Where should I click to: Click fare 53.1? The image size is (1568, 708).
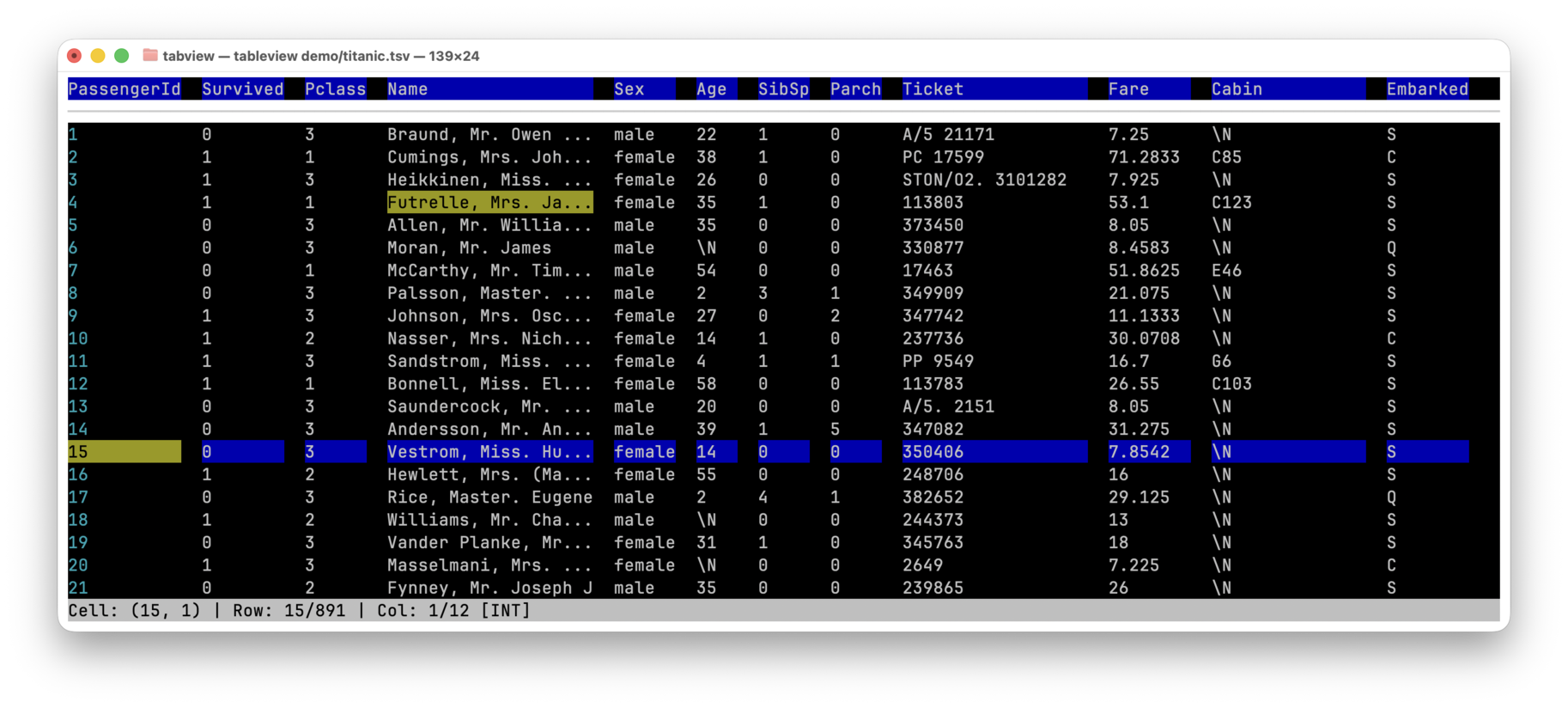pos(1128,203)
